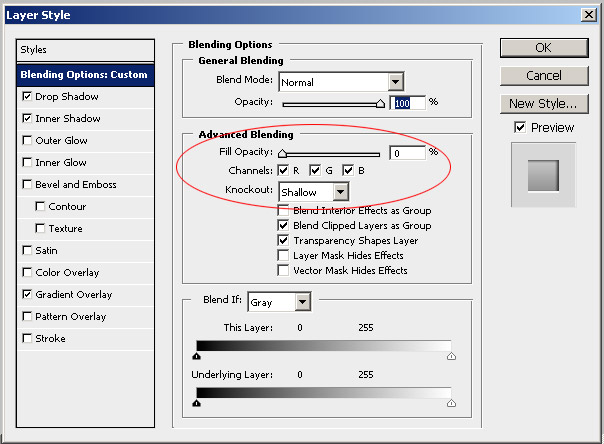Viewport: 604px width, 444px height.
Task: Open the Gradient Overlay settings label
Action: (74, 295)
